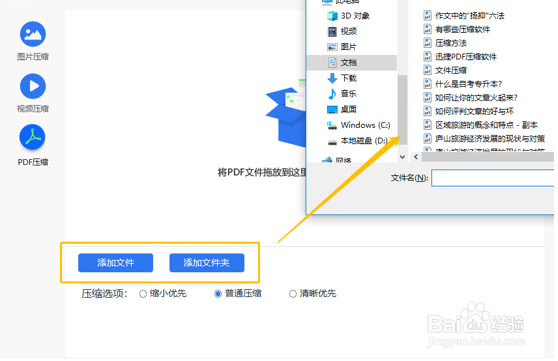The width and height of the screenshot is (558, 361).
Task: Select file 有哪些压缩软件
Action: pos(463,29)
